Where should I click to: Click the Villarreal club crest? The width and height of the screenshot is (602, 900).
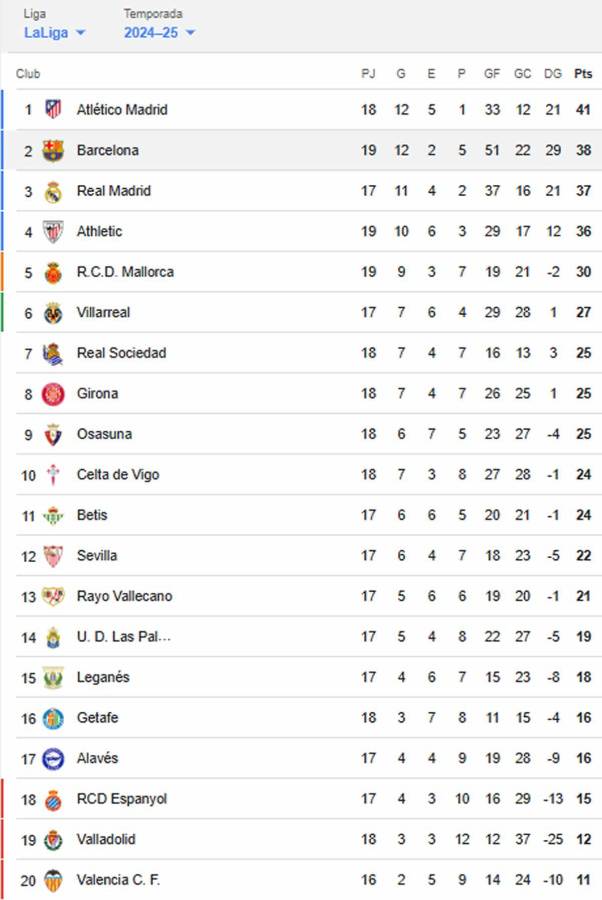[x=55, y=312]
